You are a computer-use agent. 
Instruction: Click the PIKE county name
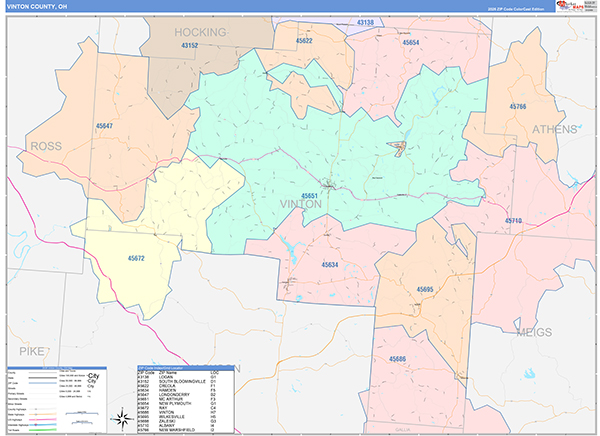coord(32,351)
